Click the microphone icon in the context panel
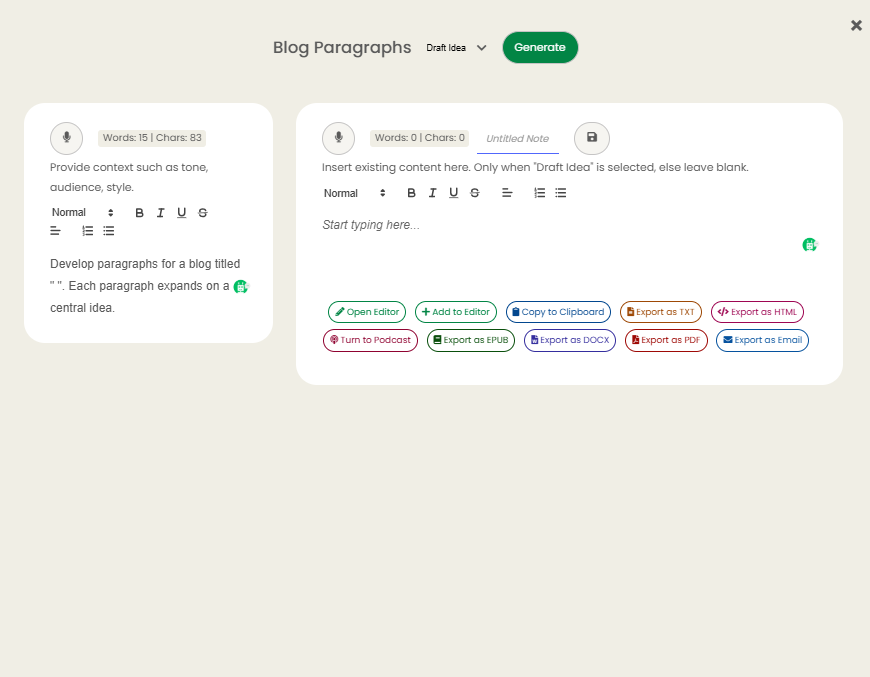The height and width of the screenshot is (677, 870). 67,138
